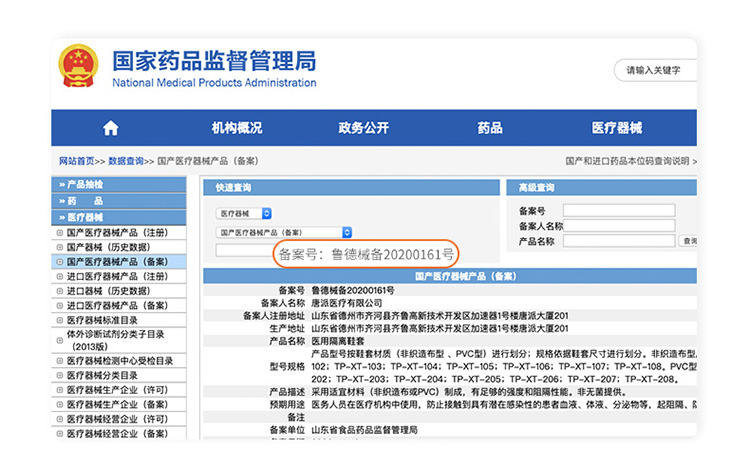Open the 机构概况 navigation menu

pyautogui.click(x=237, y=128)
